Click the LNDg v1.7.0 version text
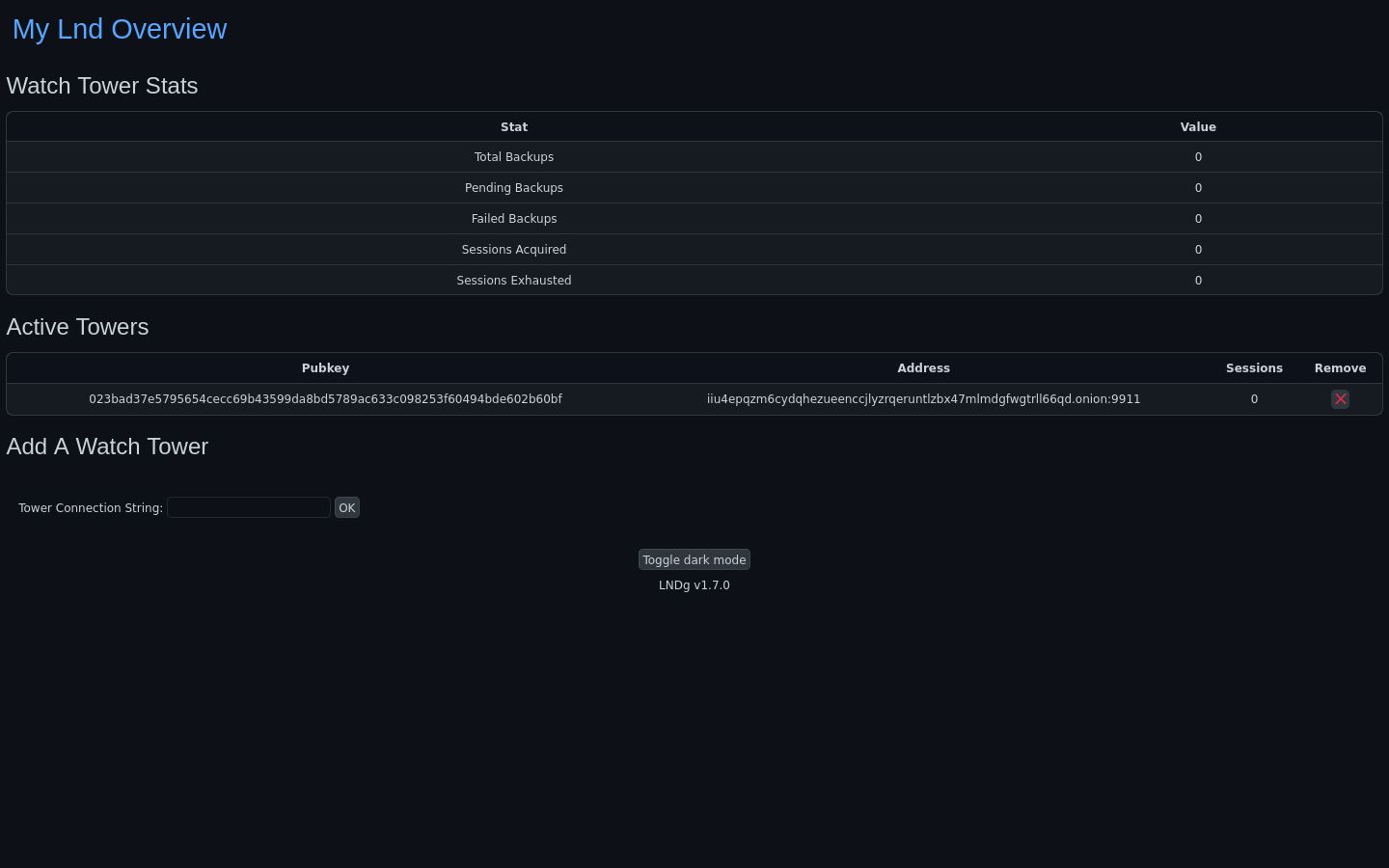Viewport: 1389px width, 868px height. (x=694, y=585)
